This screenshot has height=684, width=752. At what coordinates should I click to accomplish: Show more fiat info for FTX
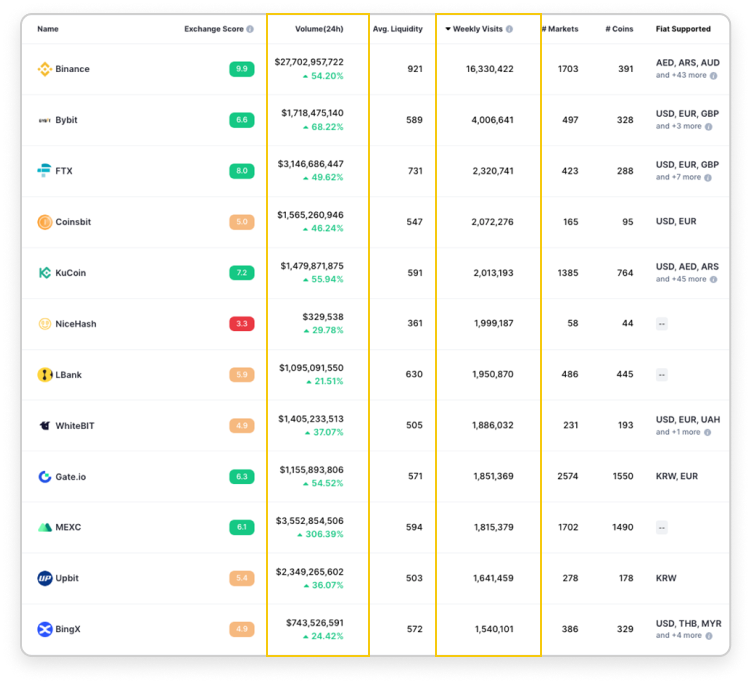(708, 178)
